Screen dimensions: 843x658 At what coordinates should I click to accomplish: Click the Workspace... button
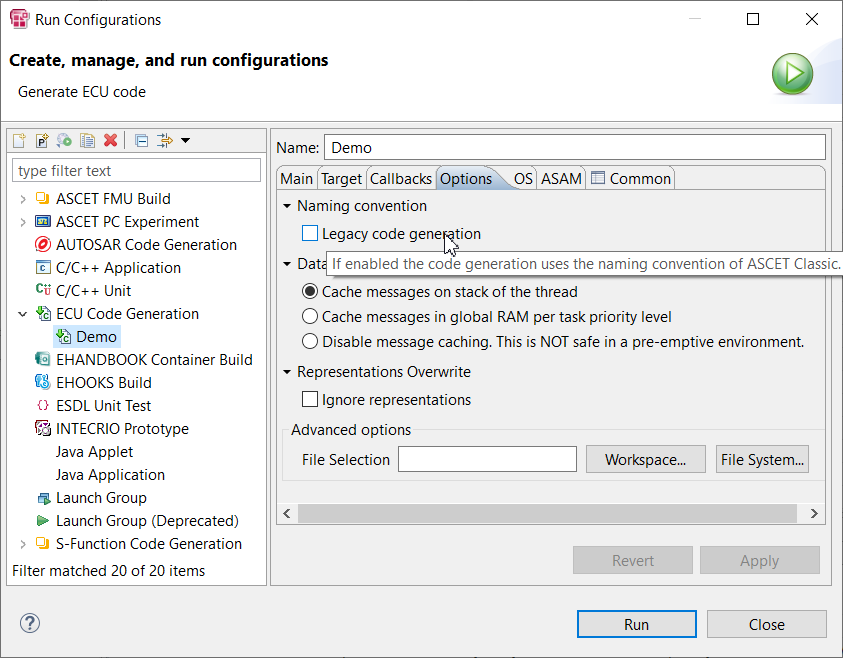[645, 460]
